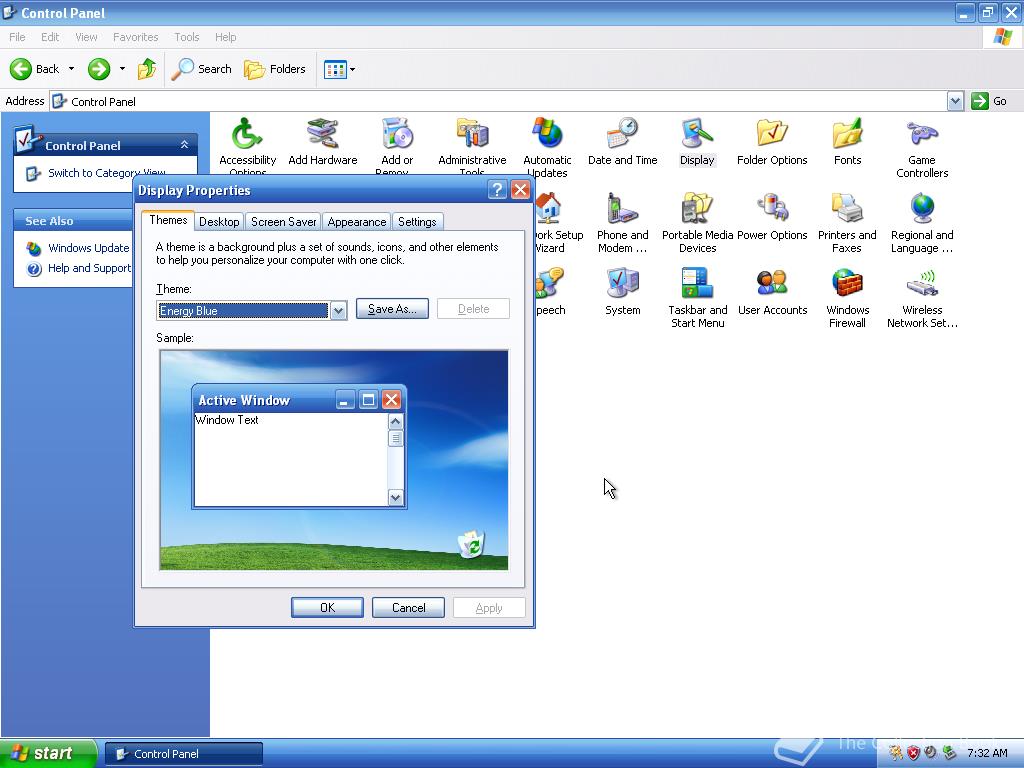
Task: Click Cancel in Display Properties
Action: 408,607
